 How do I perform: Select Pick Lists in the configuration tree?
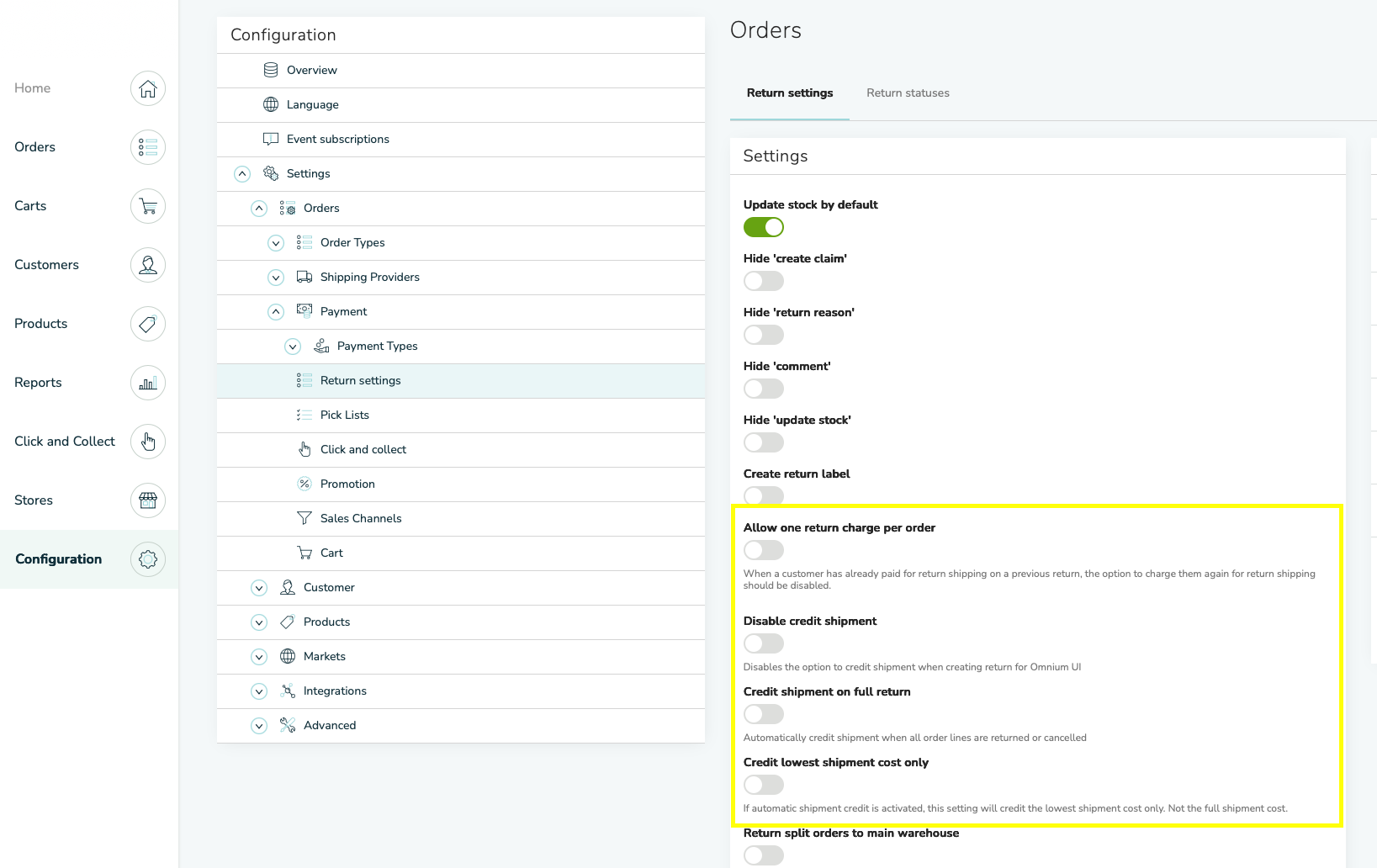344,415
